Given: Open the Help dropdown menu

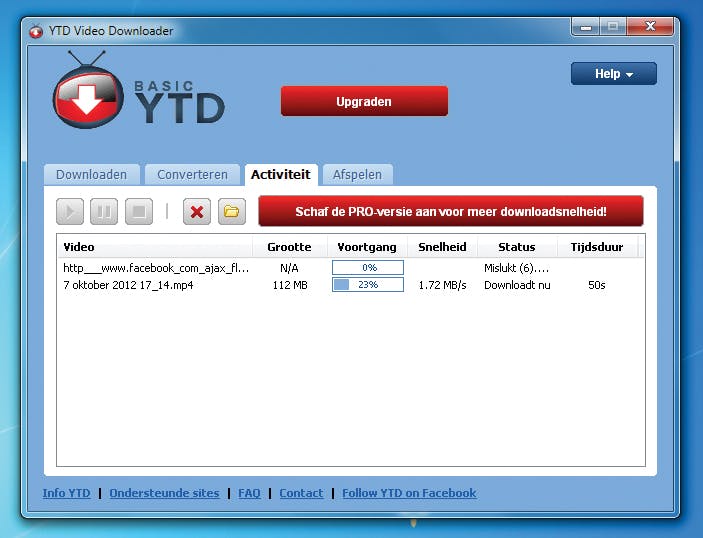Looking at the screenshot, I should tap(614, 74).
